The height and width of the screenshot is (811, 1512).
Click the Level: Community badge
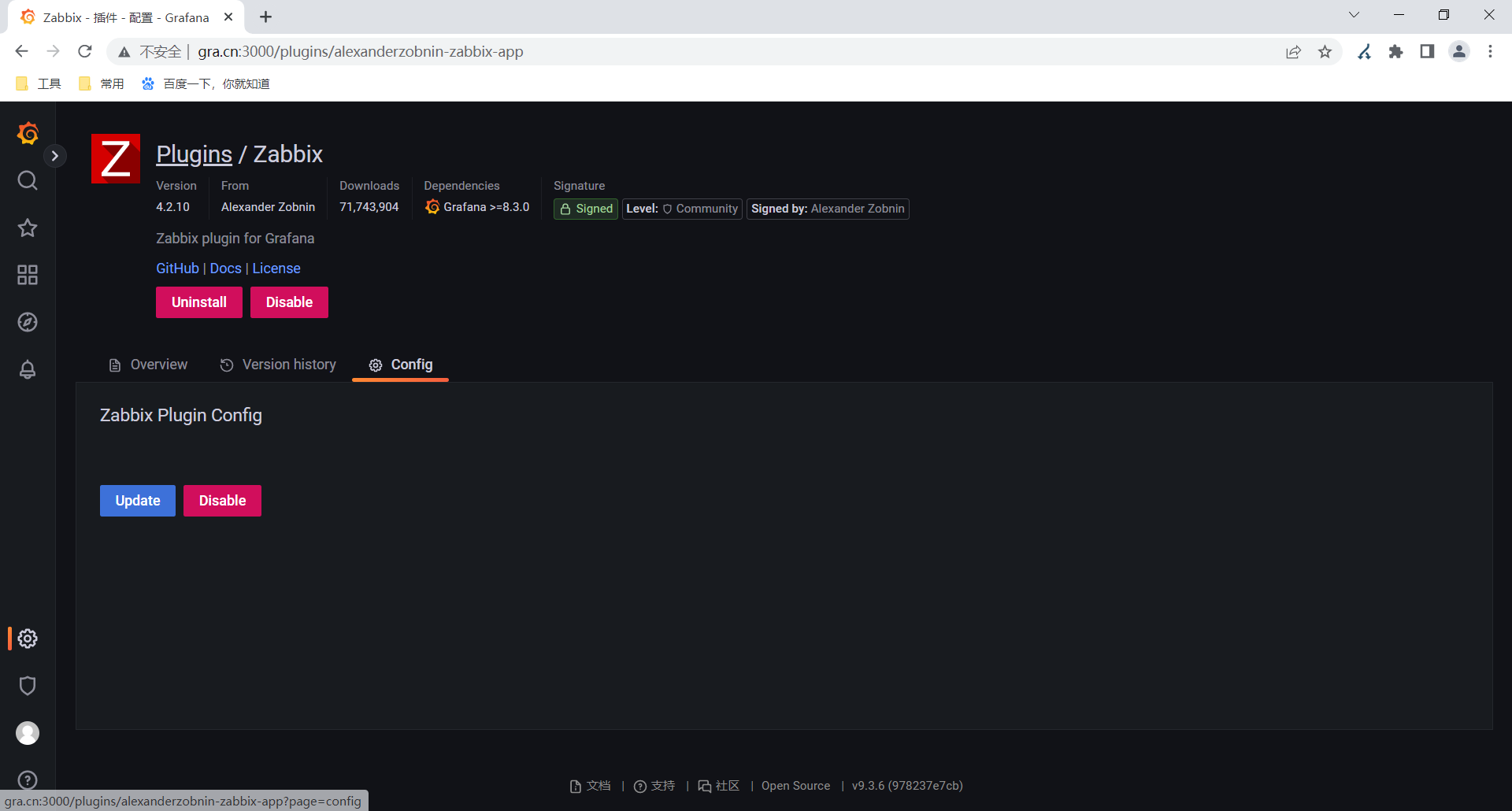(x=682, y=209)
